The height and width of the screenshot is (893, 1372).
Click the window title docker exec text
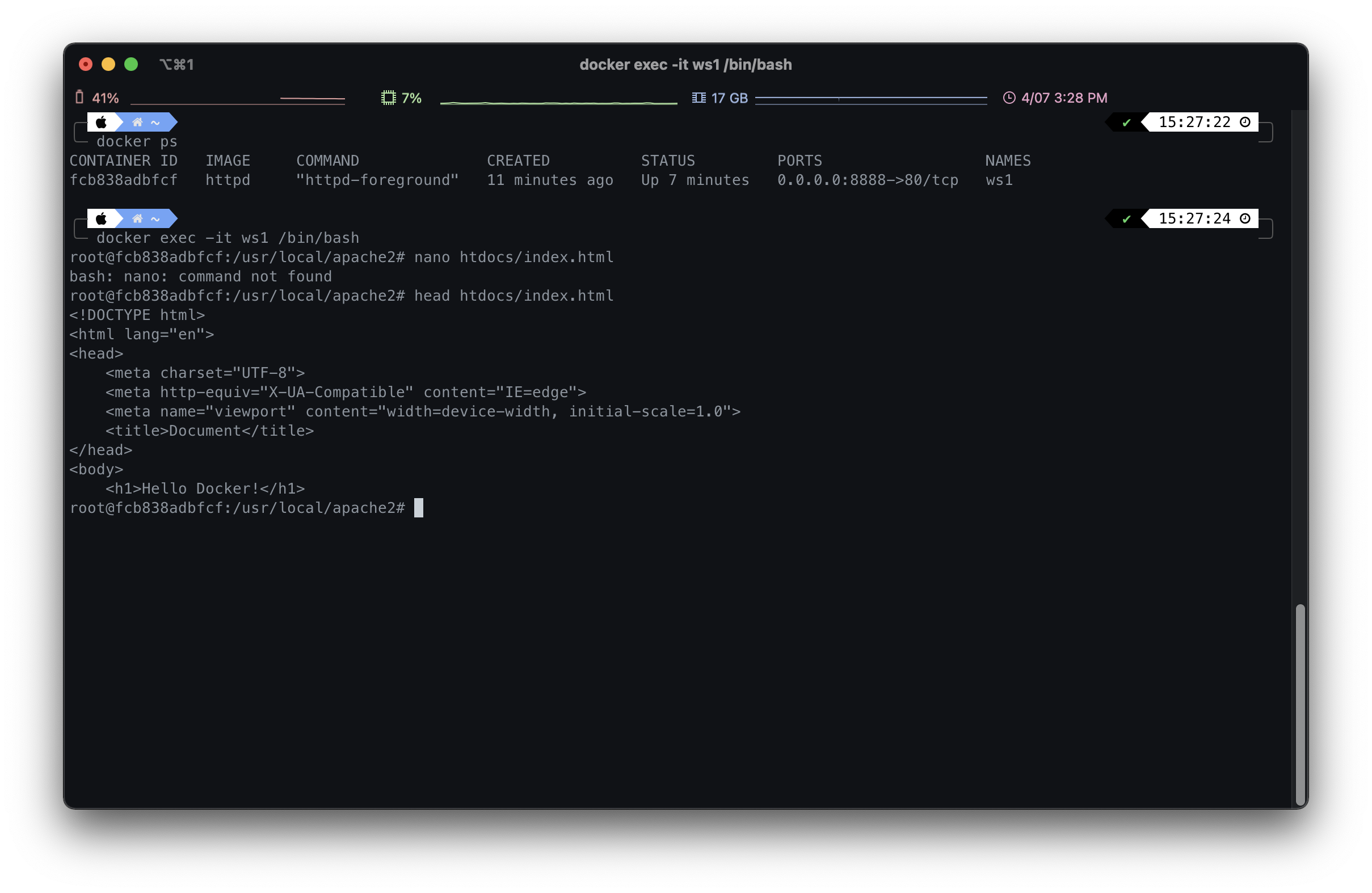point(685,65)
